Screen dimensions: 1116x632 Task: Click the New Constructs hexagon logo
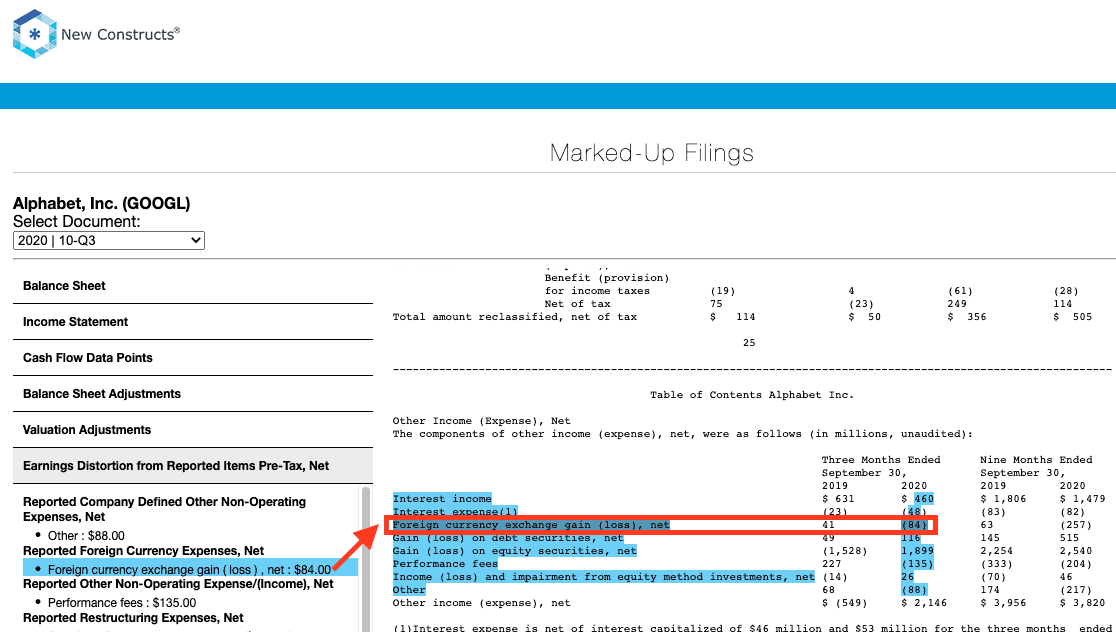click(x=35, y=34)
